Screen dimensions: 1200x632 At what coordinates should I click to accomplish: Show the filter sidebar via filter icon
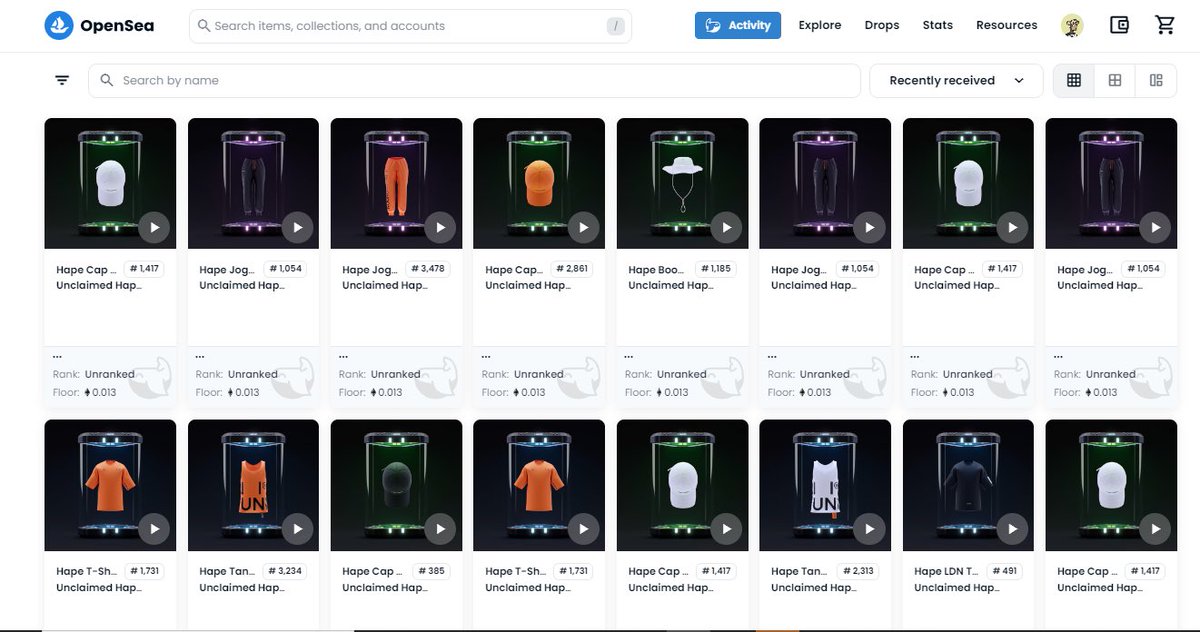coord(62,80)
